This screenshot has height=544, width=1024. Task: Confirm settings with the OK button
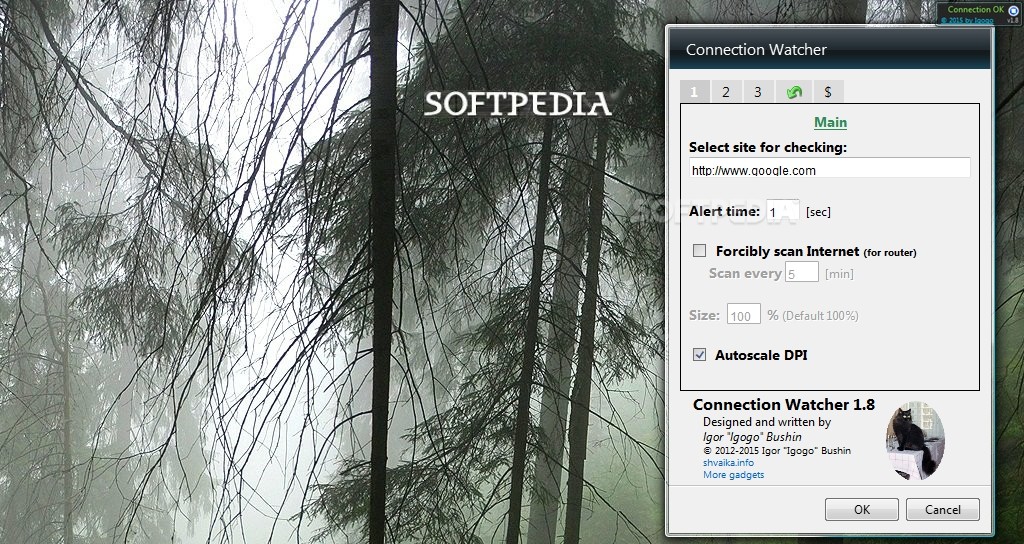tap(861, 509)
